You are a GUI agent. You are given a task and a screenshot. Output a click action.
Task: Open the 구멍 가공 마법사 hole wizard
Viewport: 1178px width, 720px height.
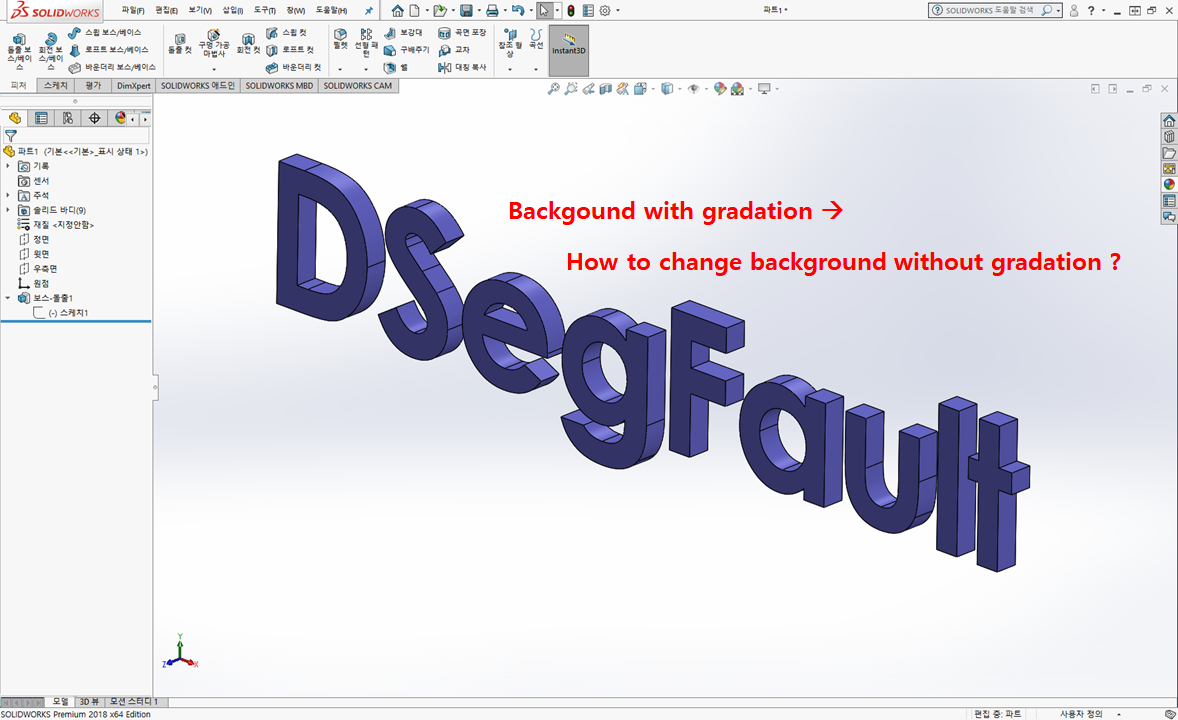point(214,44)
